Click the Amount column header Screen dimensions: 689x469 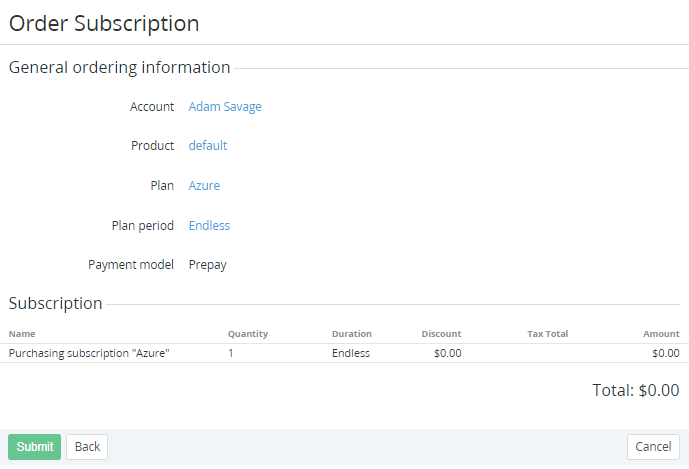(661, 334)
